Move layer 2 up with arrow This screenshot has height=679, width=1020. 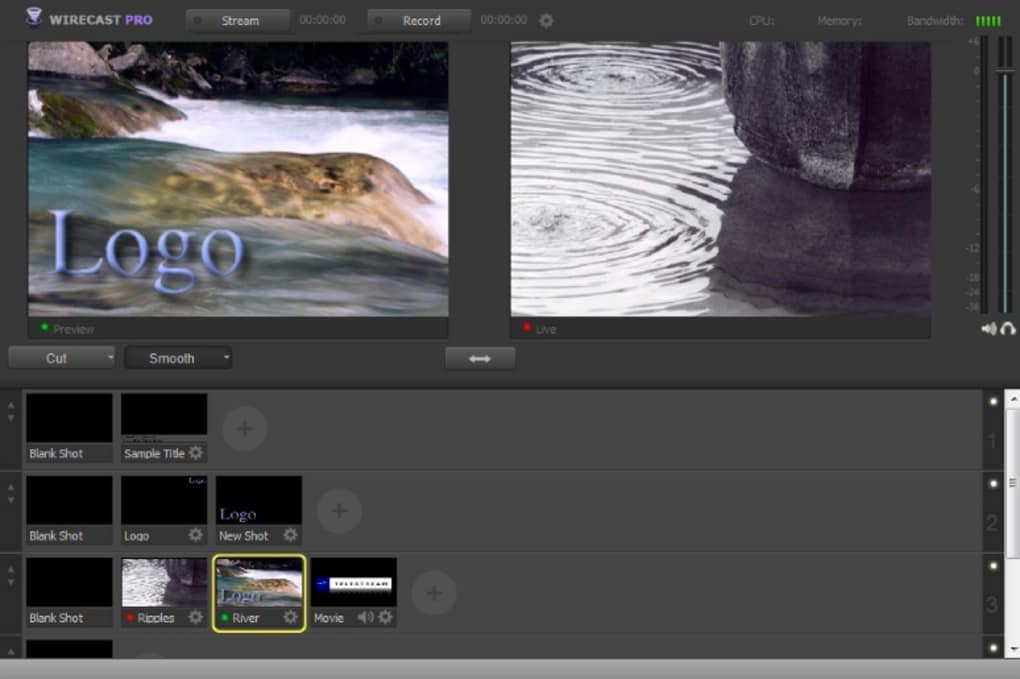(x=11, y=487)
